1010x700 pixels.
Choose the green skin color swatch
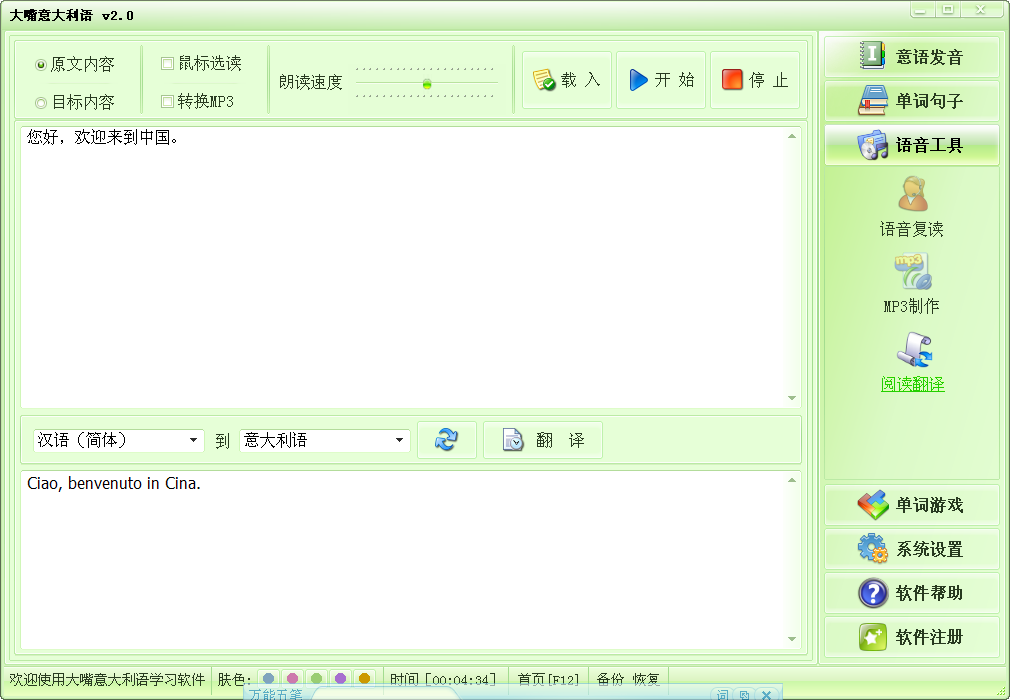(x=316, y=678)
